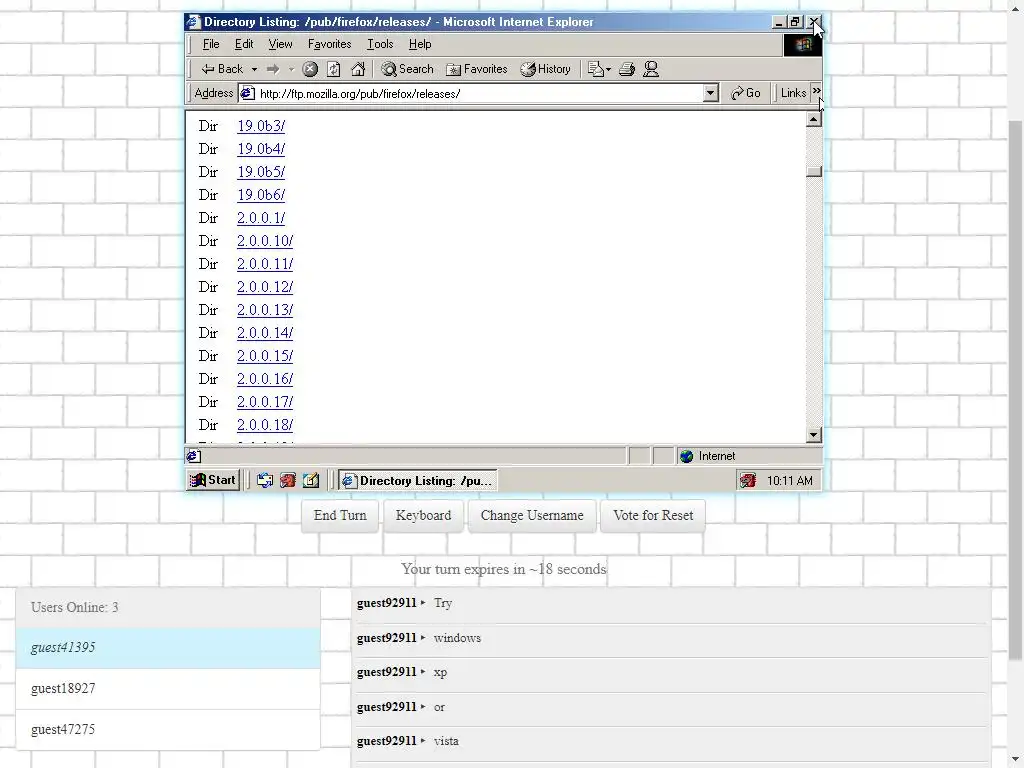Click the Links toolbar label
Viewport: 1024px width, 768px height.
click(793, 93)
